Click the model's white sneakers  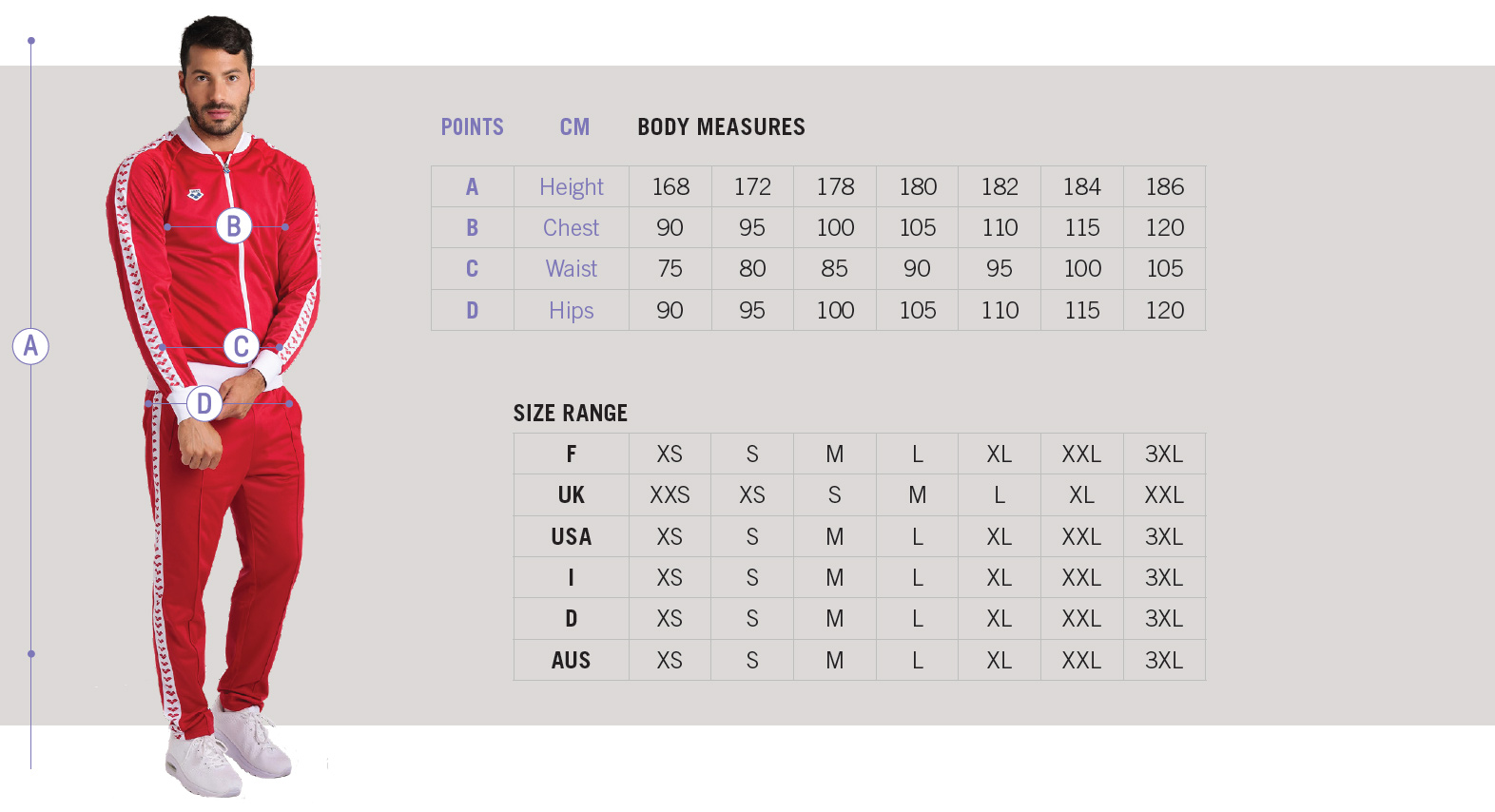228,751
